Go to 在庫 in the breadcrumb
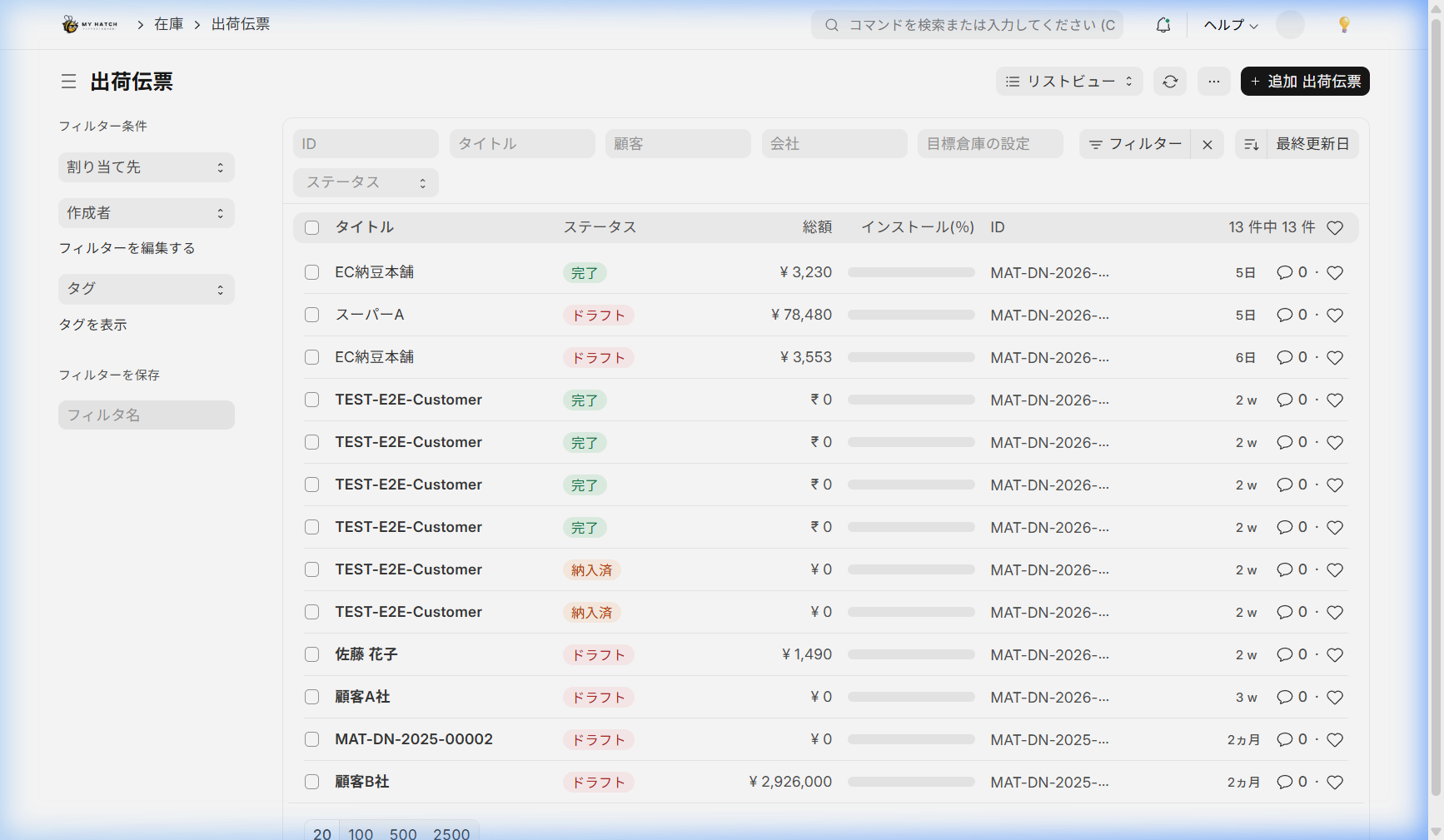This screenshot has width=1444, height=840. tap(168, 24)
